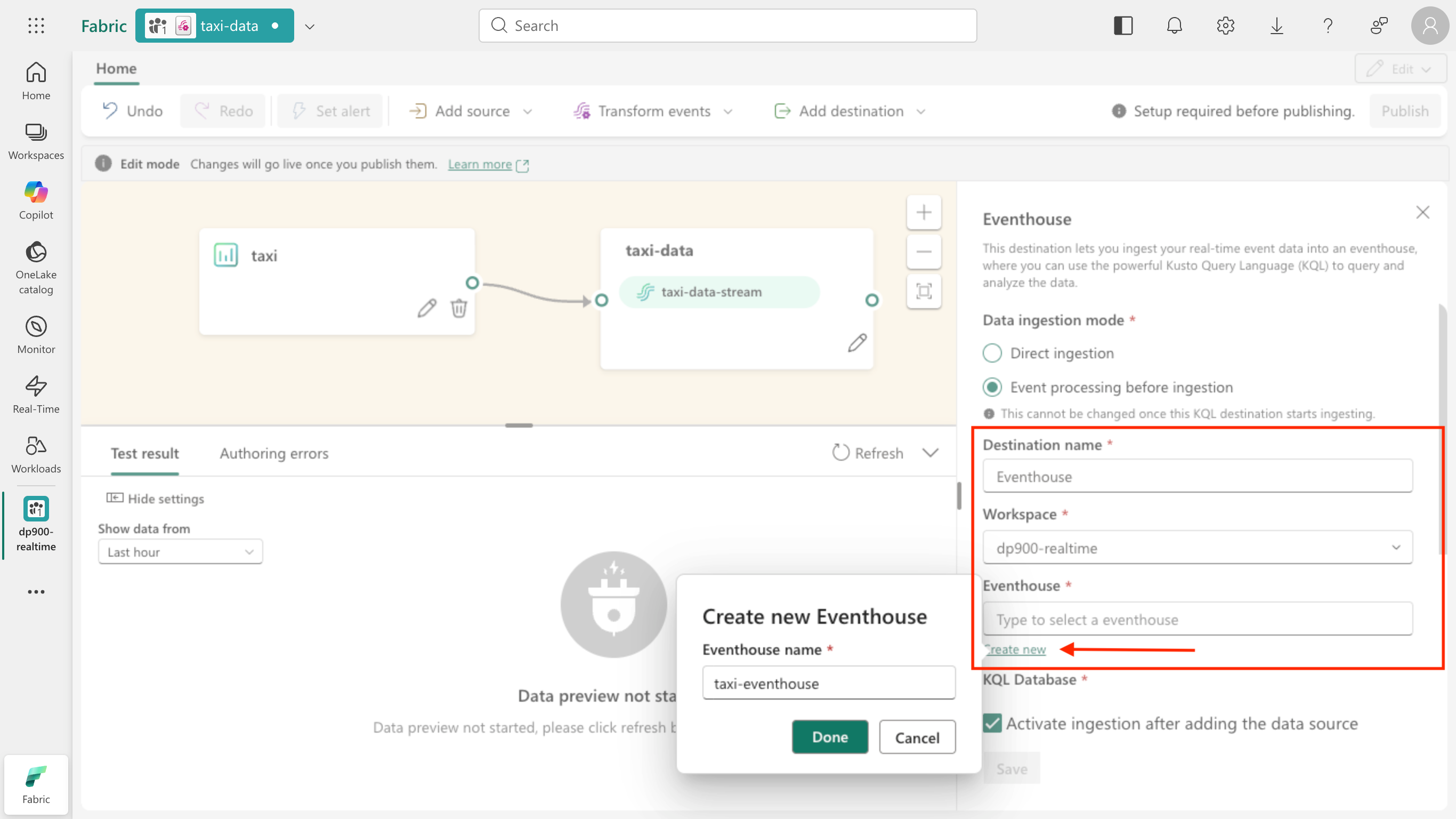Image resolution: width=1456 pixels, height=819 pixels.
Task: Open the Workspace dp900-realtime dropdown
Action: 1197,548
